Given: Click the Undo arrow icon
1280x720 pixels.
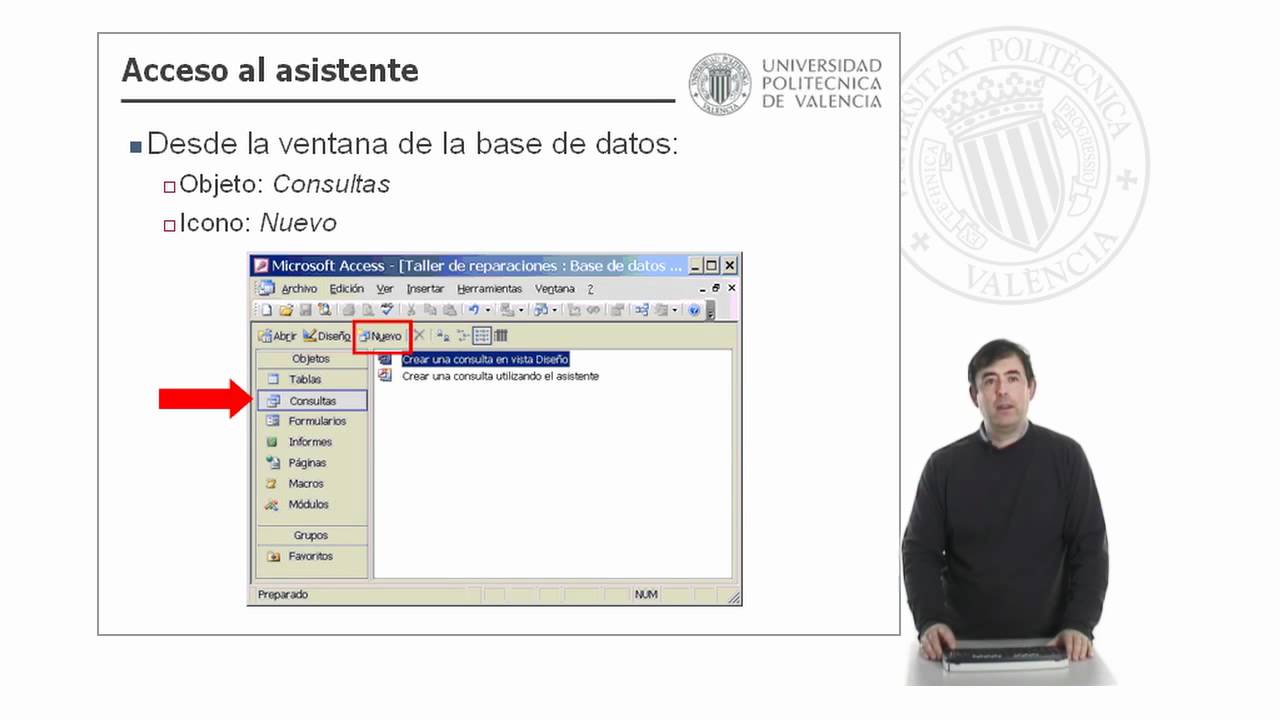Looking at the screenshot, I should 474,310.
